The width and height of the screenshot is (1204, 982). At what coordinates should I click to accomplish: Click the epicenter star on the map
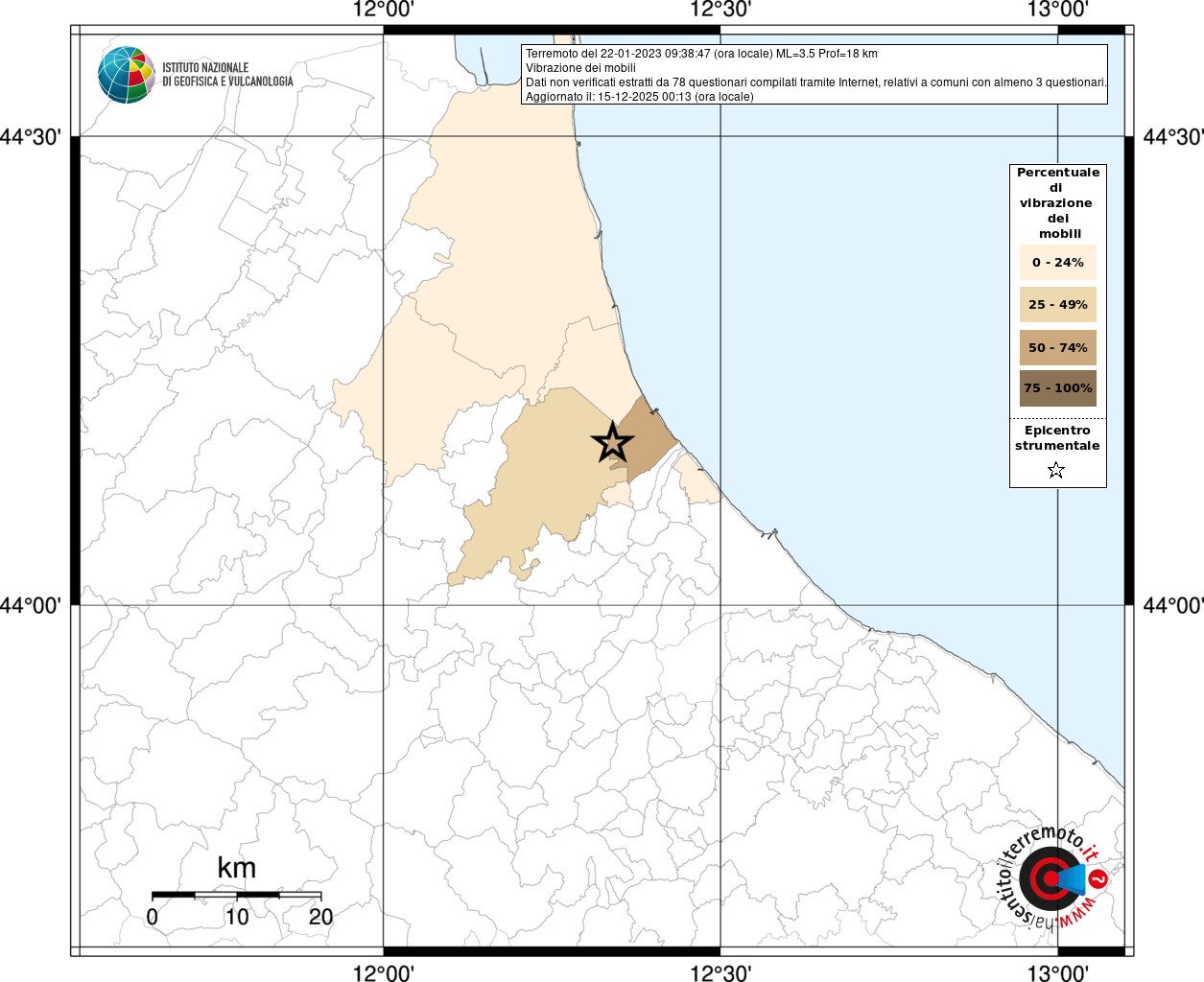point(612,442)
